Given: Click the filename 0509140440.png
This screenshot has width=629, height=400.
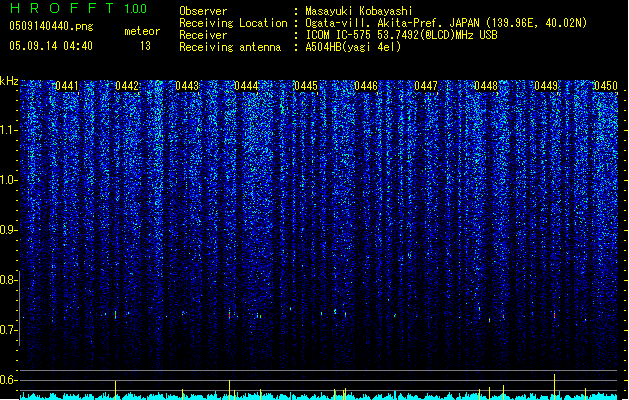Looking at the screenshot, I should point(51,26).
